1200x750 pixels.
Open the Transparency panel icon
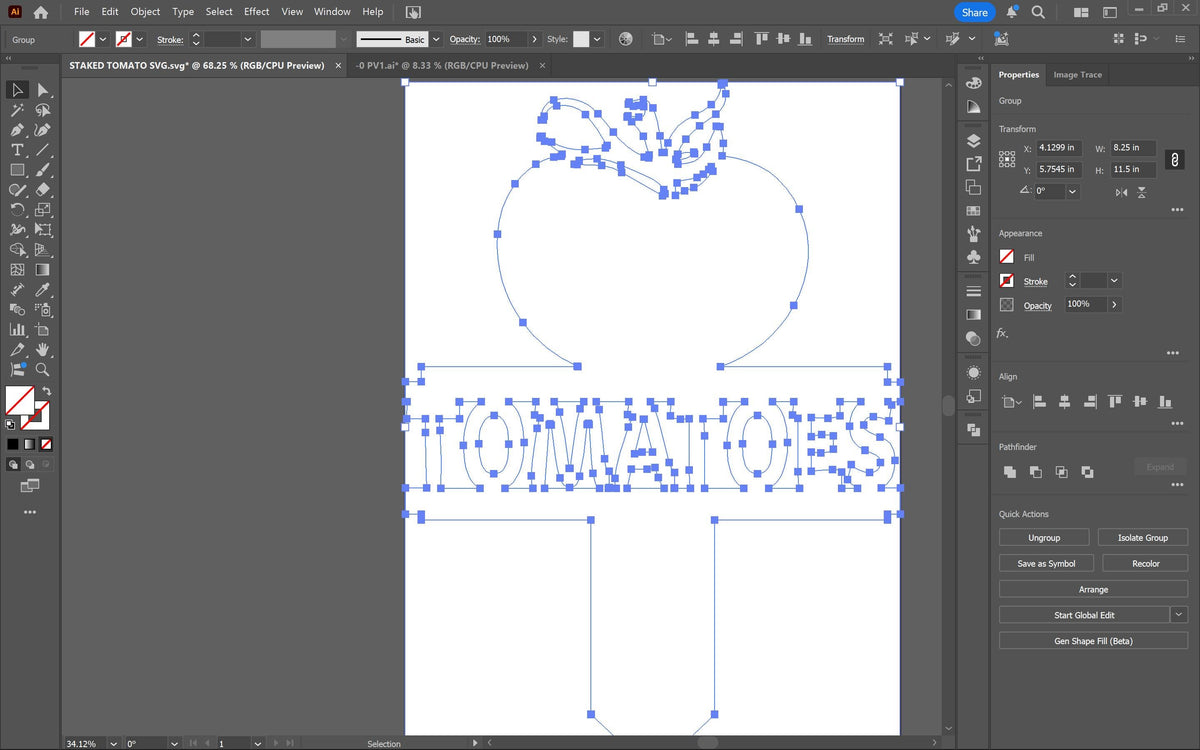point(974,339)
